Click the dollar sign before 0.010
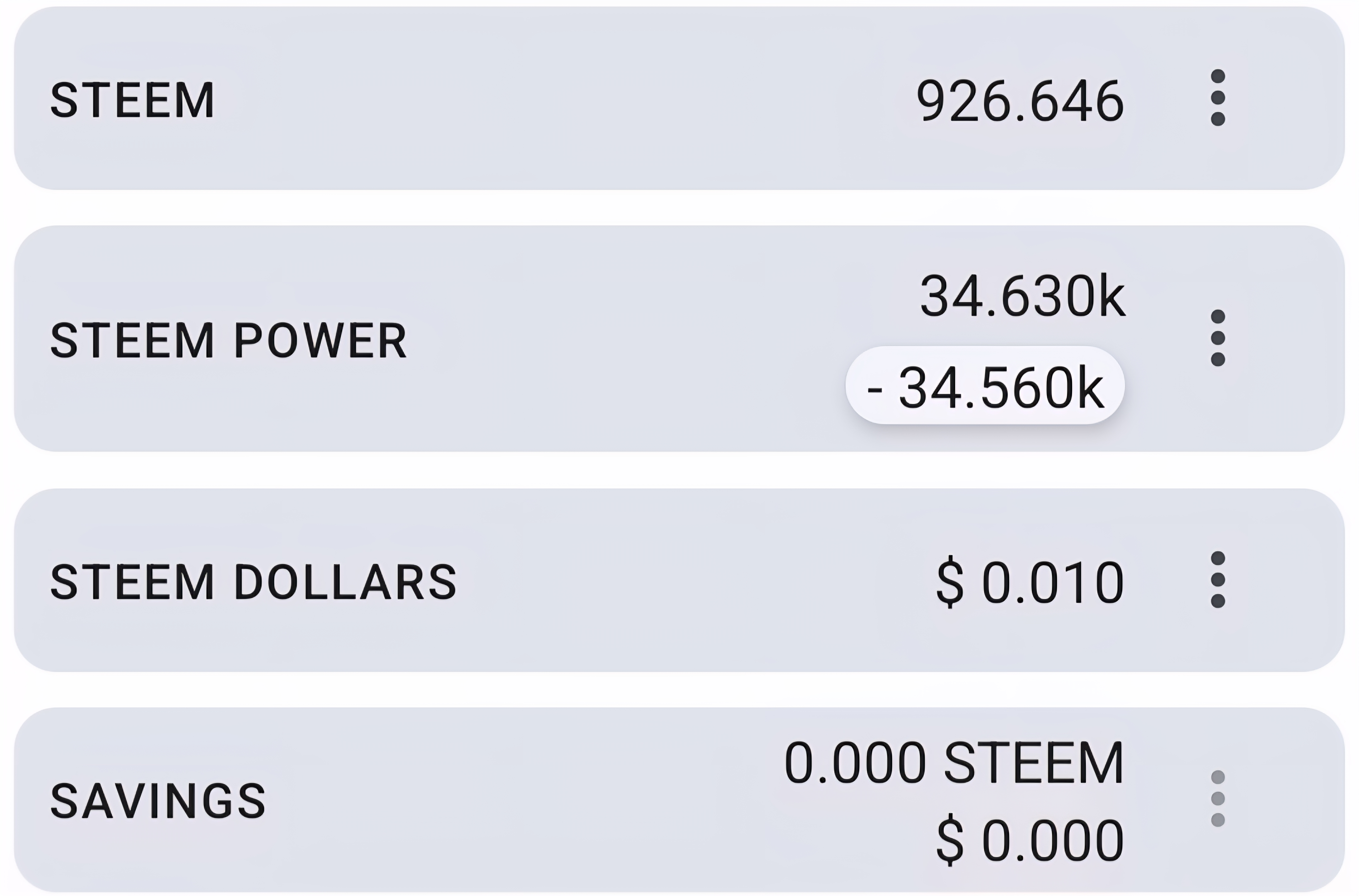 pos(950,582)
